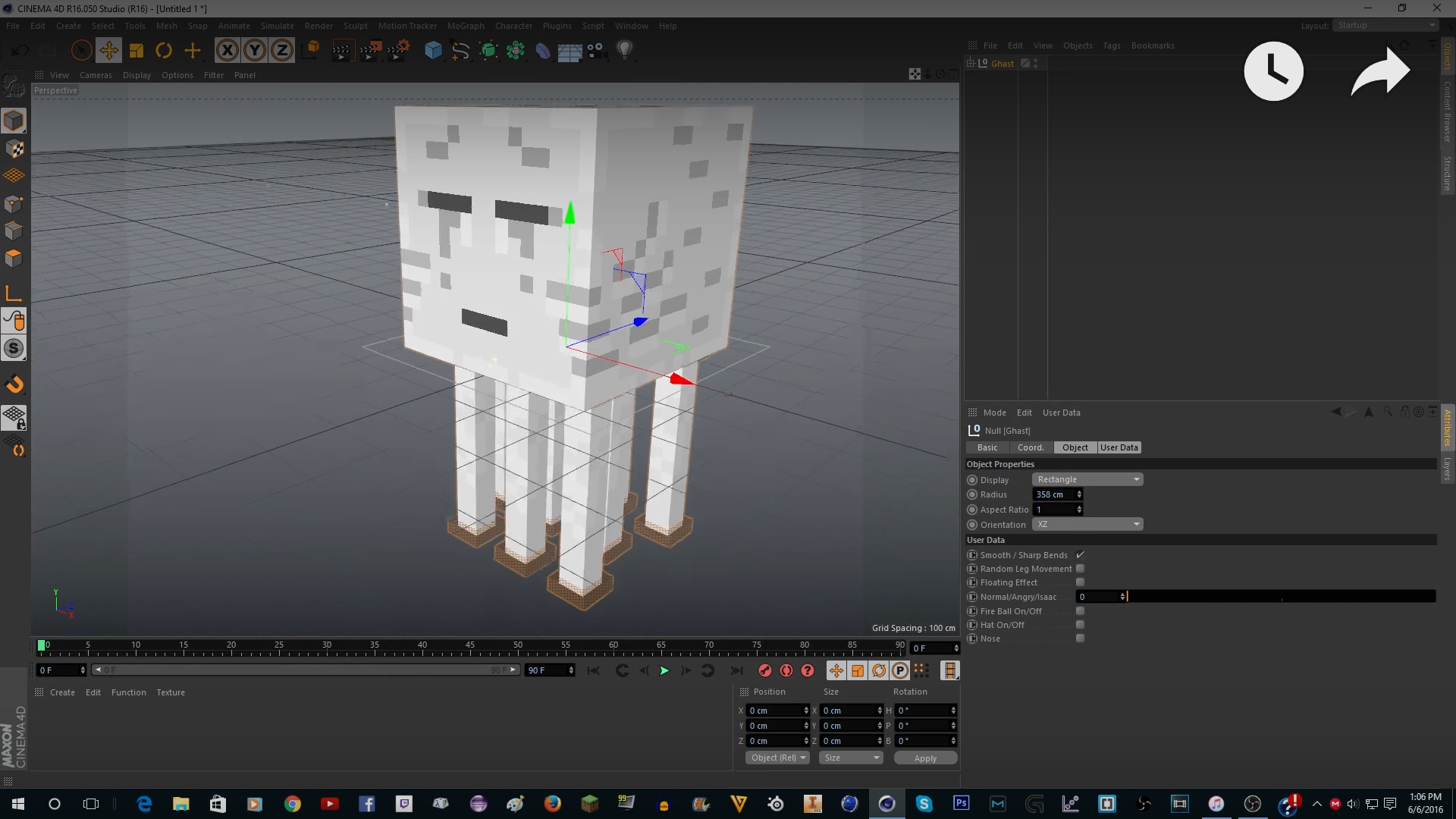Viewport: 1456px width, 819px height.
Task: Switch to Texture mode in left sidebar
Action: point(14,149)
